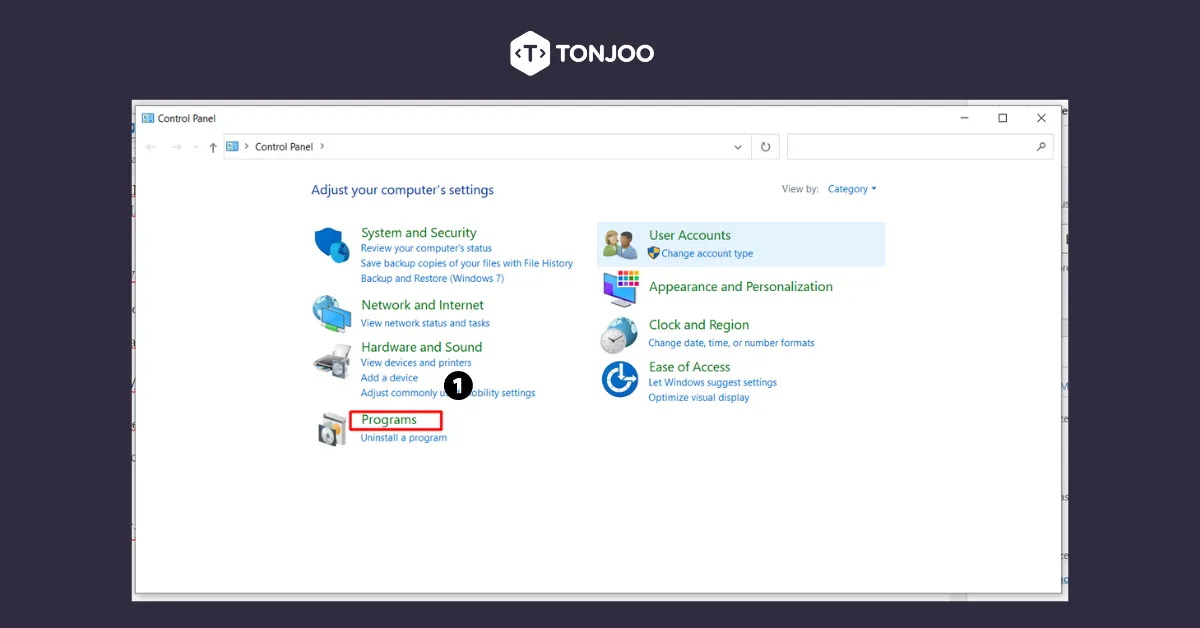The width and height of the screenshot is (1200, 628).
Task: Click the refresh button in the address bar
Action: (765, 146)
